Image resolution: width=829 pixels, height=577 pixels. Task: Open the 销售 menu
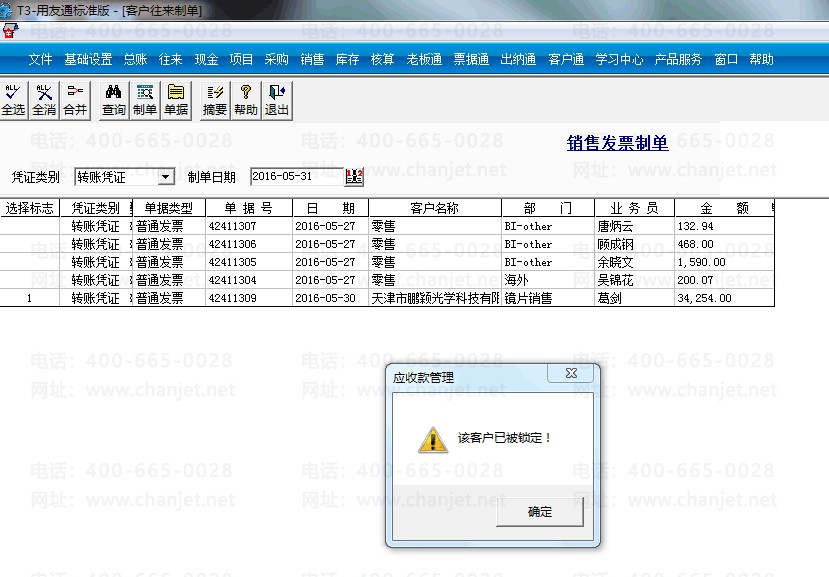(x=312, y=59)
